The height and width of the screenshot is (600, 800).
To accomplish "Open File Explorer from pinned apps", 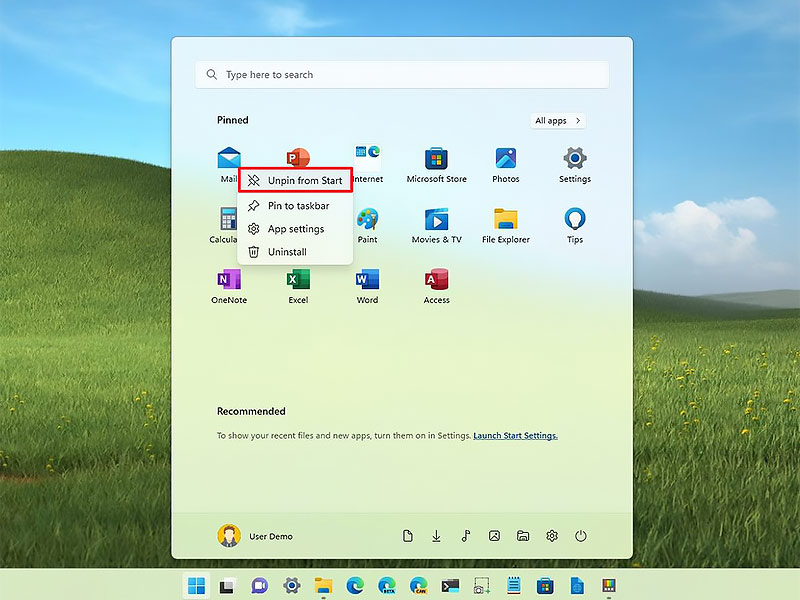I will (x=506, y=225).
